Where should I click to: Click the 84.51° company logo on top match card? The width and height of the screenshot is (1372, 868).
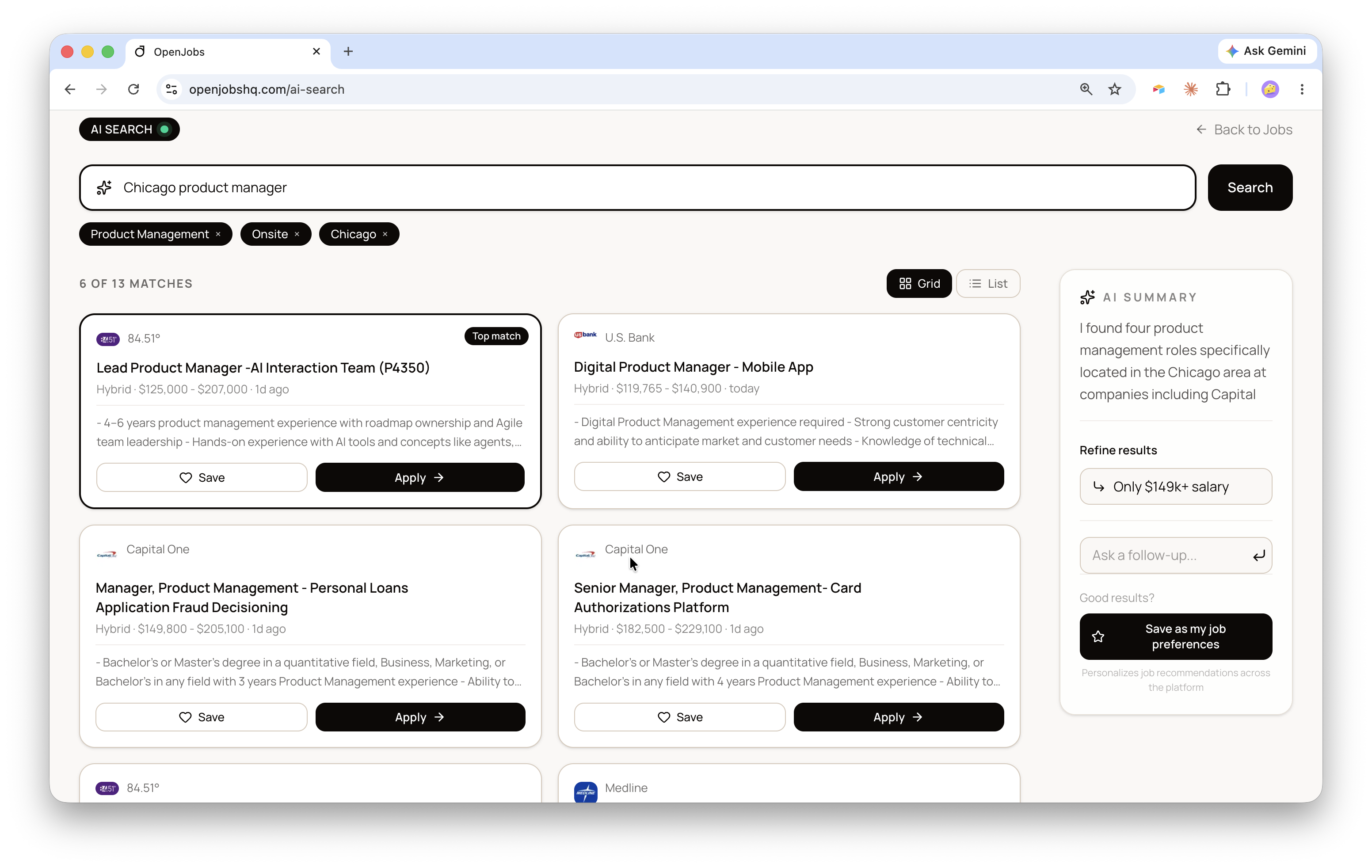(108, 339)
